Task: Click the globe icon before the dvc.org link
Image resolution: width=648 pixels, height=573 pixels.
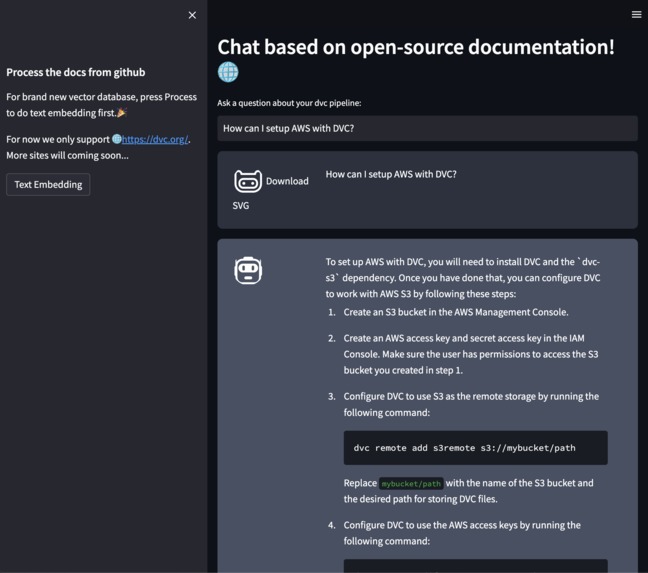Action: (117, 139)
